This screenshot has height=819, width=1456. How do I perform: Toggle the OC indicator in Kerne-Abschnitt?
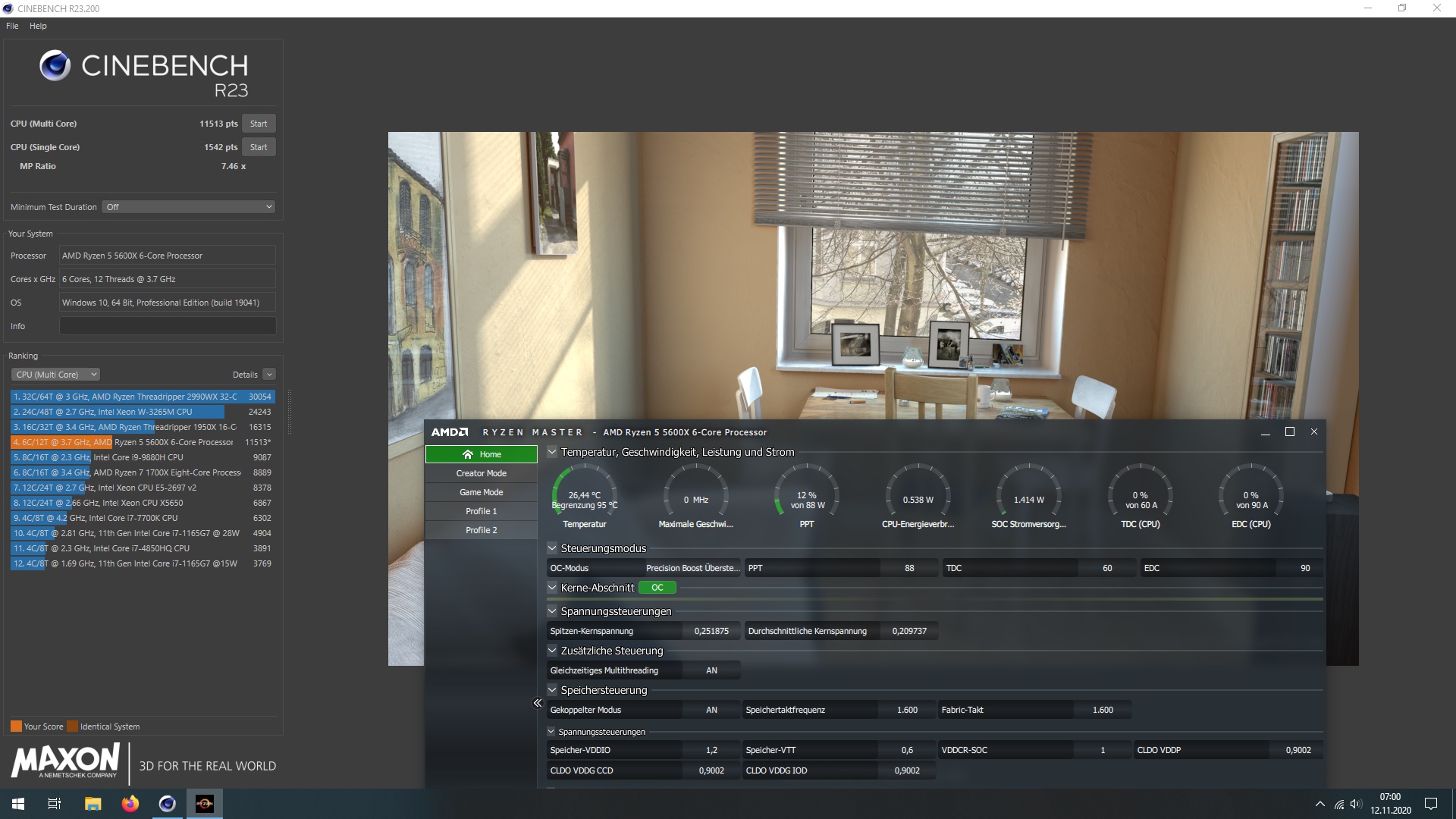pyautogui.click(x=657, y=588)
